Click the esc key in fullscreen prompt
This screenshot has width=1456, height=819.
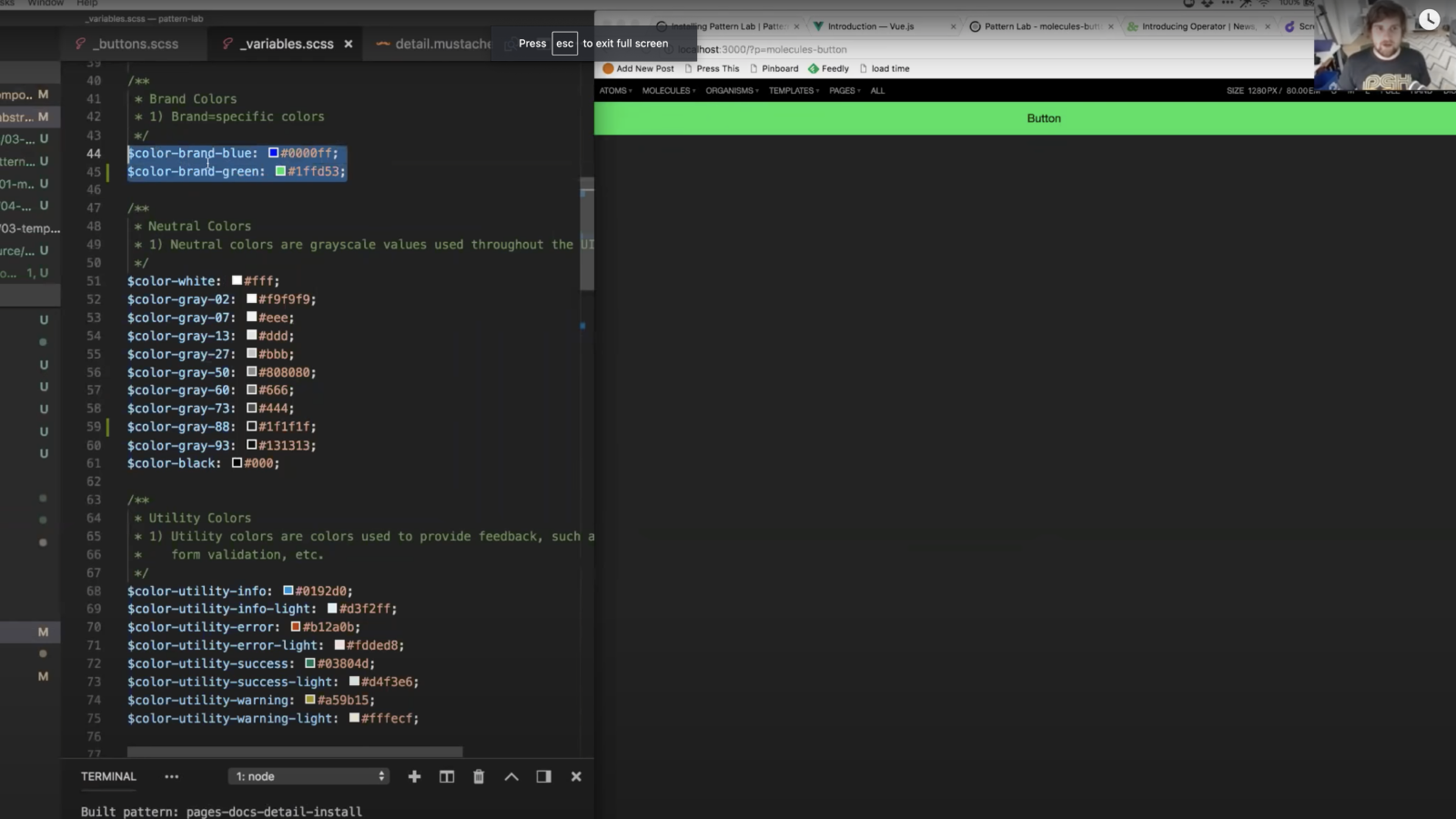(564, 43)
